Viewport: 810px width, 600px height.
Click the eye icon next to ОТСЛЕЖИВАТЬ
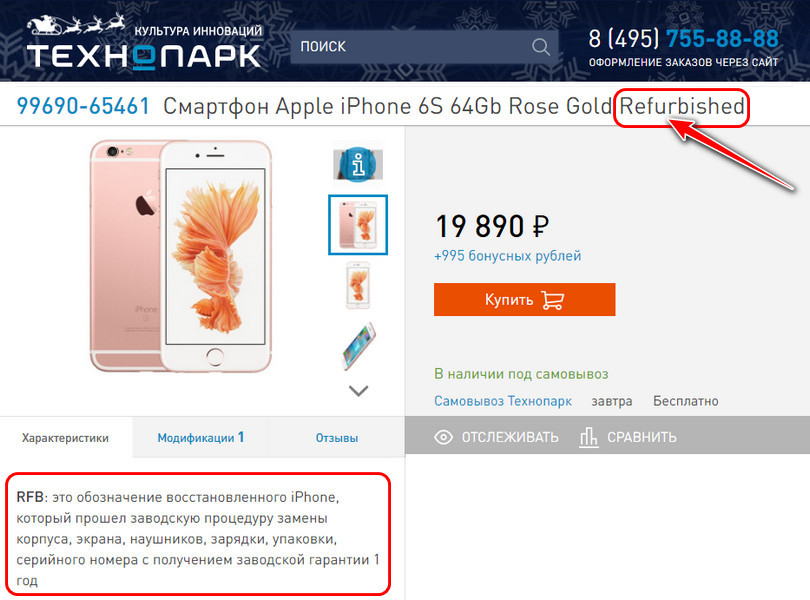(x=443, y=437)
